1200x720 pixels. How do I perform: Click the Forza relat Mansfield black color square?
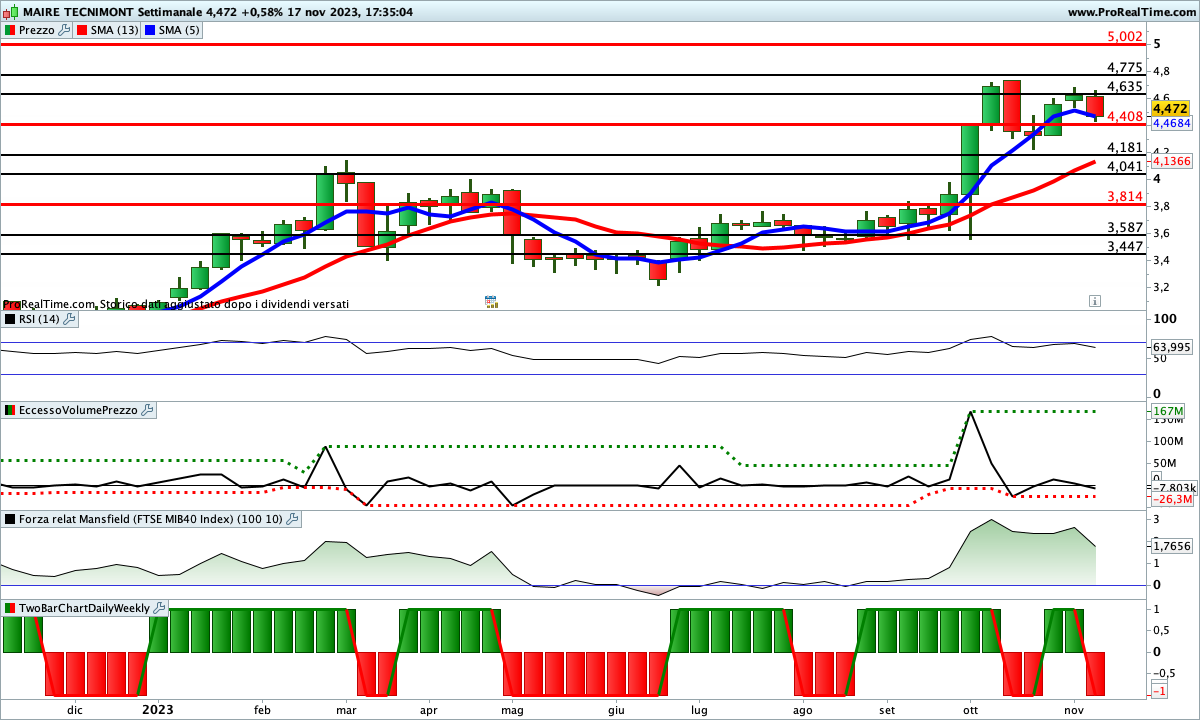click(x=11, y=519)
